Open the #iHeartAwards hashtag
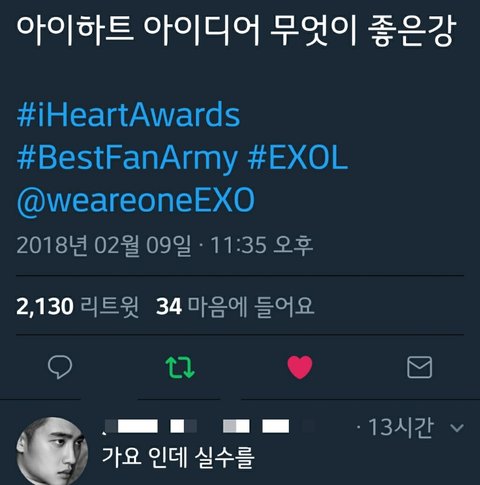 128,115
